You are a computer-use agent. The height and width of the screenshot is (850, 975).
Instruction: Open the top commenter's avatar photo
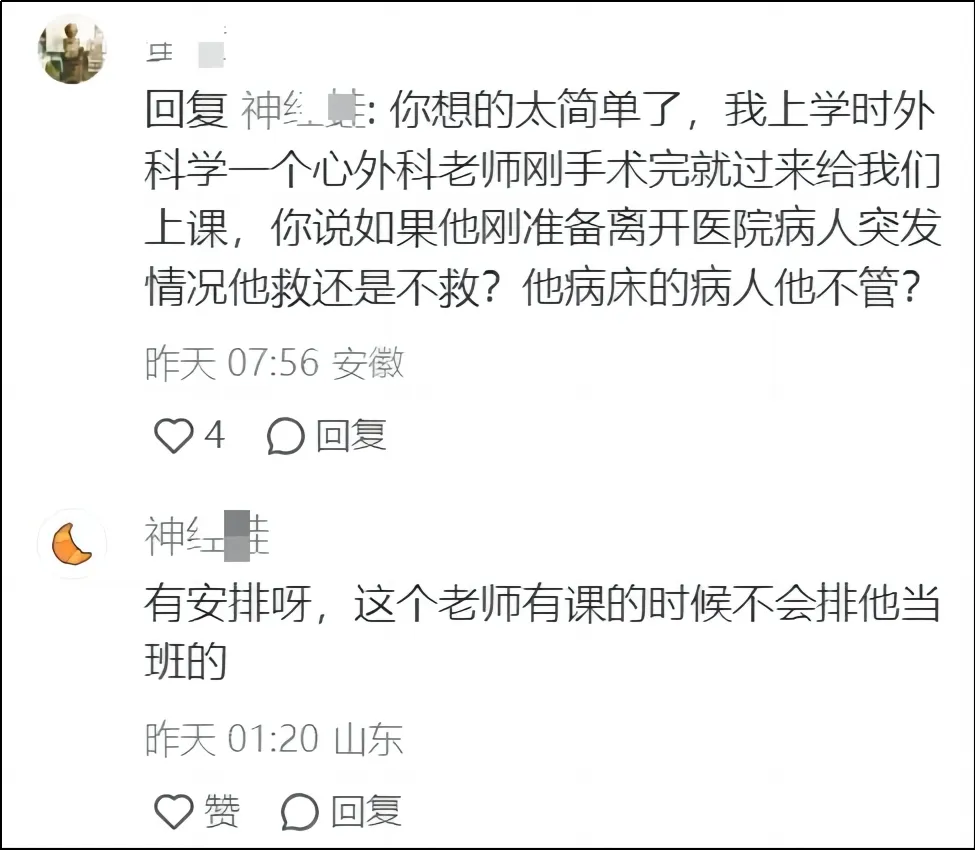[71, 50]
